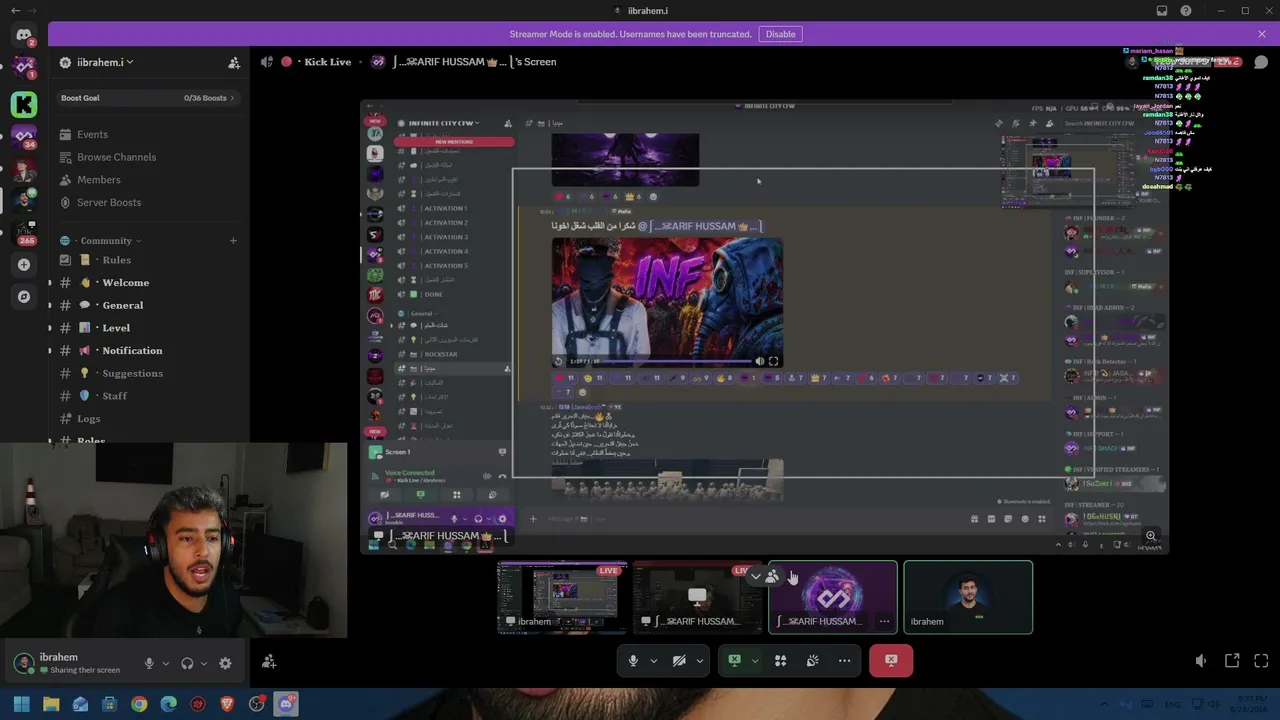Mute microphone in user panel

tap(149, 663)
